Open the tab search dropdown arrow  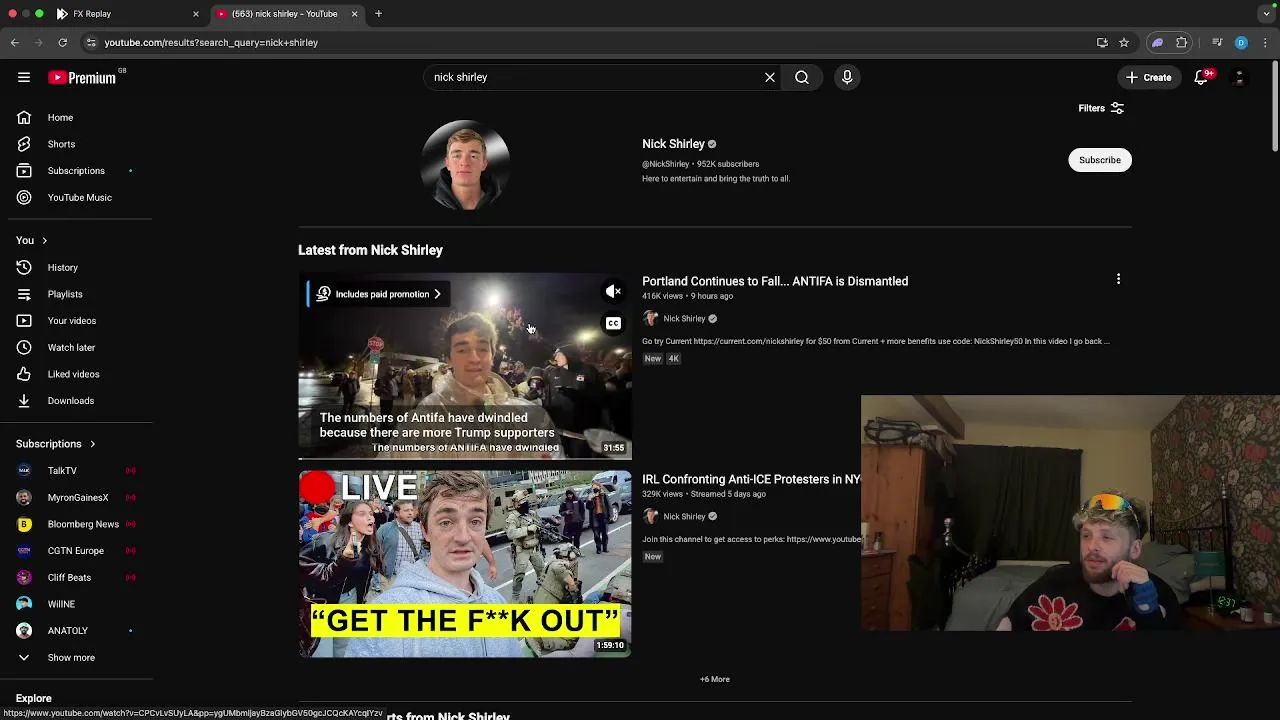[1266, 14]
